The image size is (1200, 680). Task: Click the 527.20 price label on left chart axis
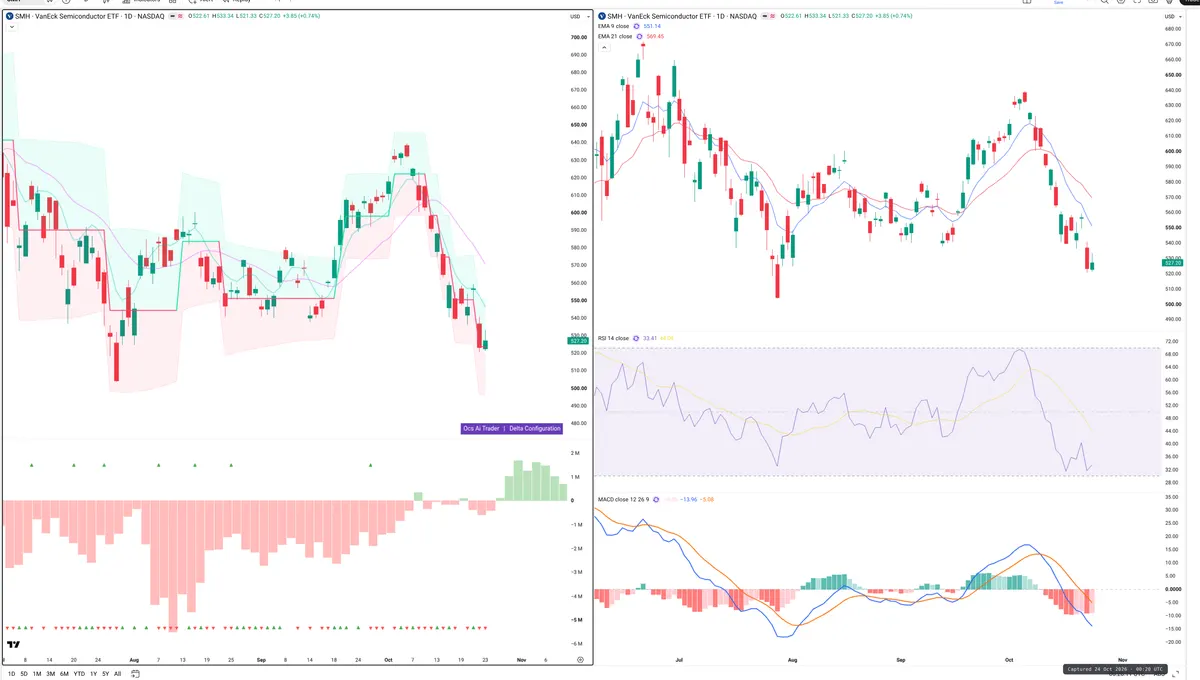[x=577, y=341]
